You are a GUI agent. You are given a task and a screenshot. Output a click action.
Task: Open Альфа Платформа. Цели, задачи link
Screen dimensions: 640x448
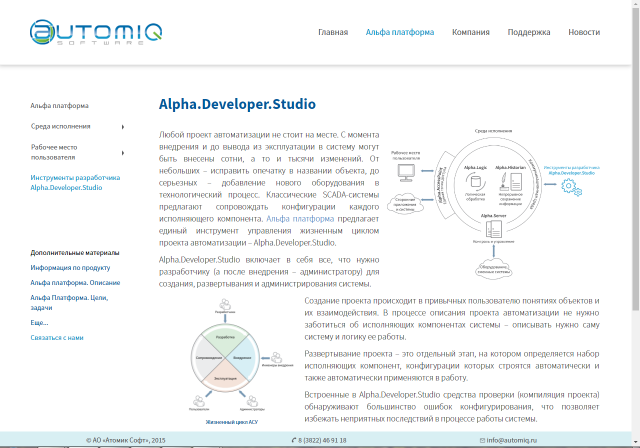(x=69, y=303)
